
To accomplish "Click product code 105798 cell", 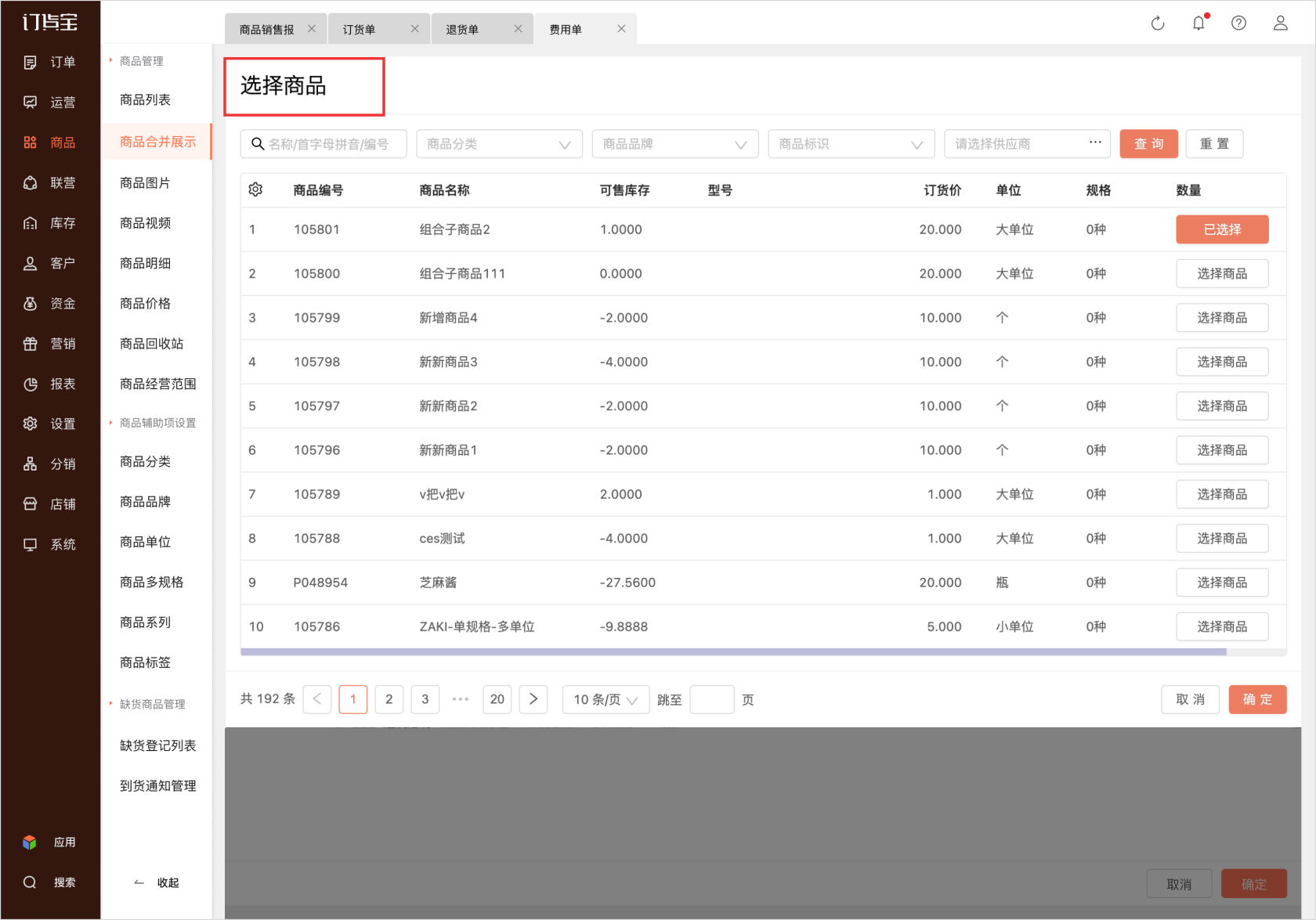I will (x=317, y=362).
